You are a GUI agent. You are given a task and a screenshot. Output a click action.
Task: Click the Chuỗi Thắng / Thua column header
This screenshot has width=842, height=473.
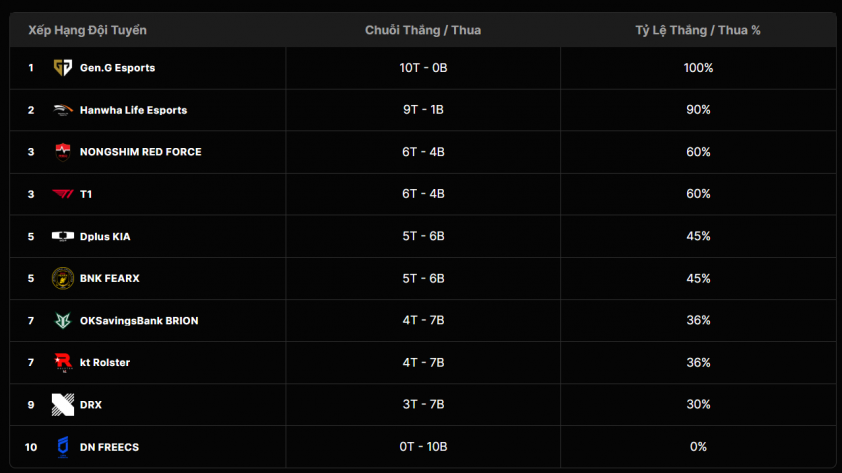[423, 30]
